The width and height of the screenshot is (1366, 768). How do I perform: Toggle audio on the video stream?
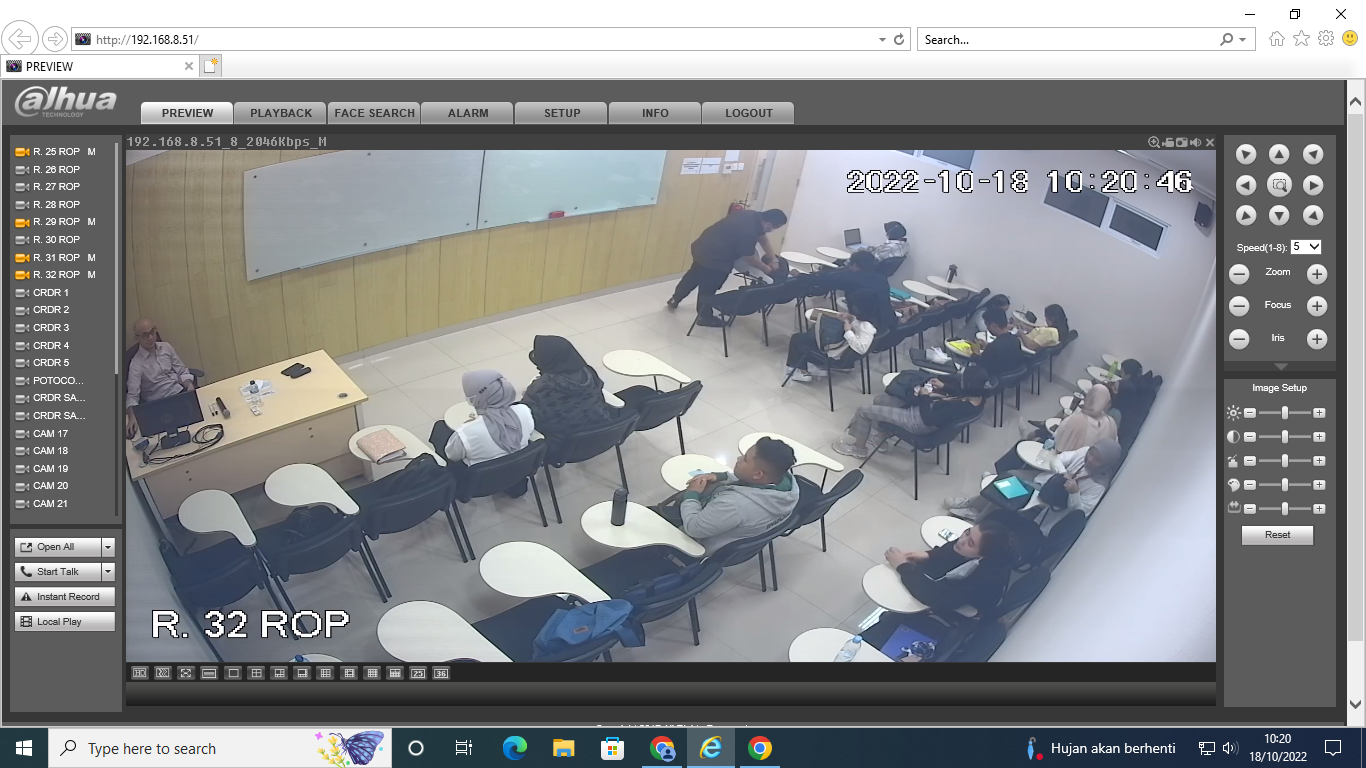click(1196, 142)
